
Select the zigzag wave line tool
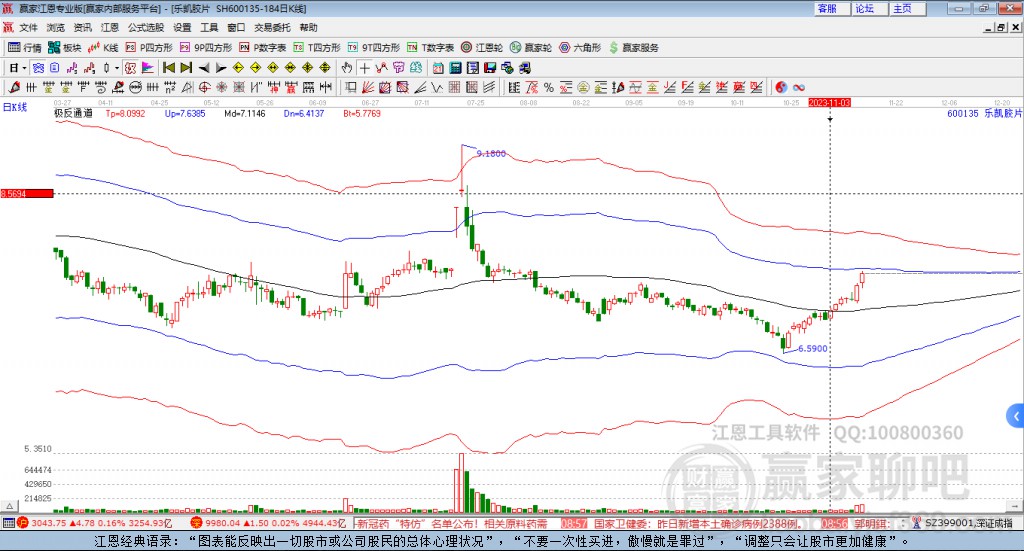point(437,87)
